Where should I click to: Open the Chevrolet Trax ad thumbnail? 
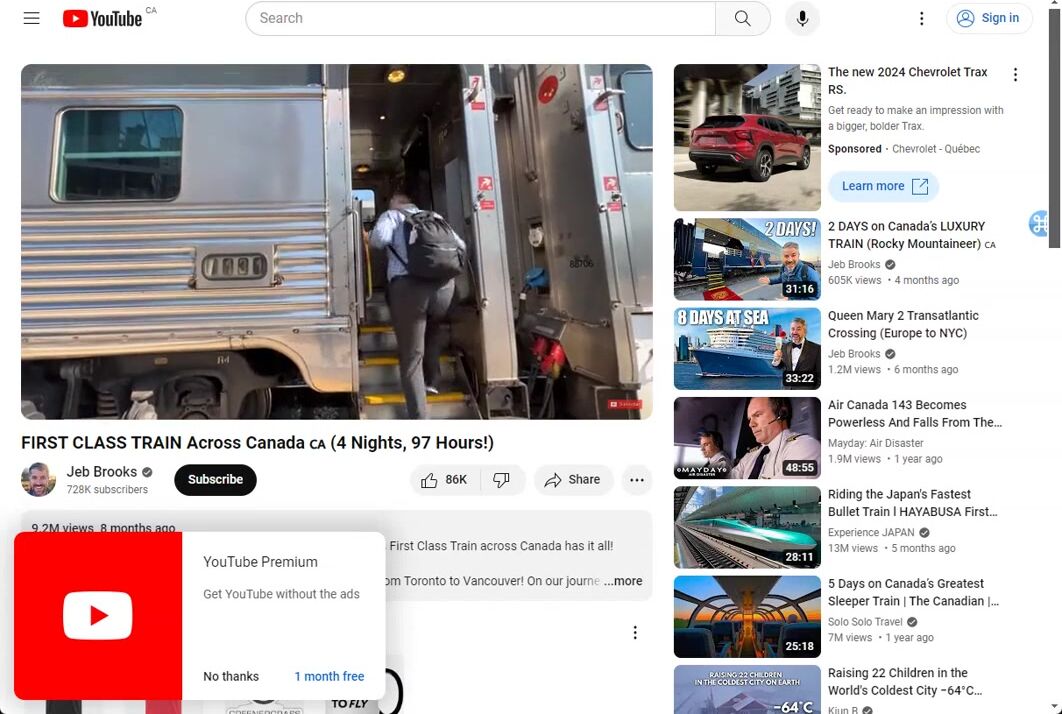[x=747, y=138]
